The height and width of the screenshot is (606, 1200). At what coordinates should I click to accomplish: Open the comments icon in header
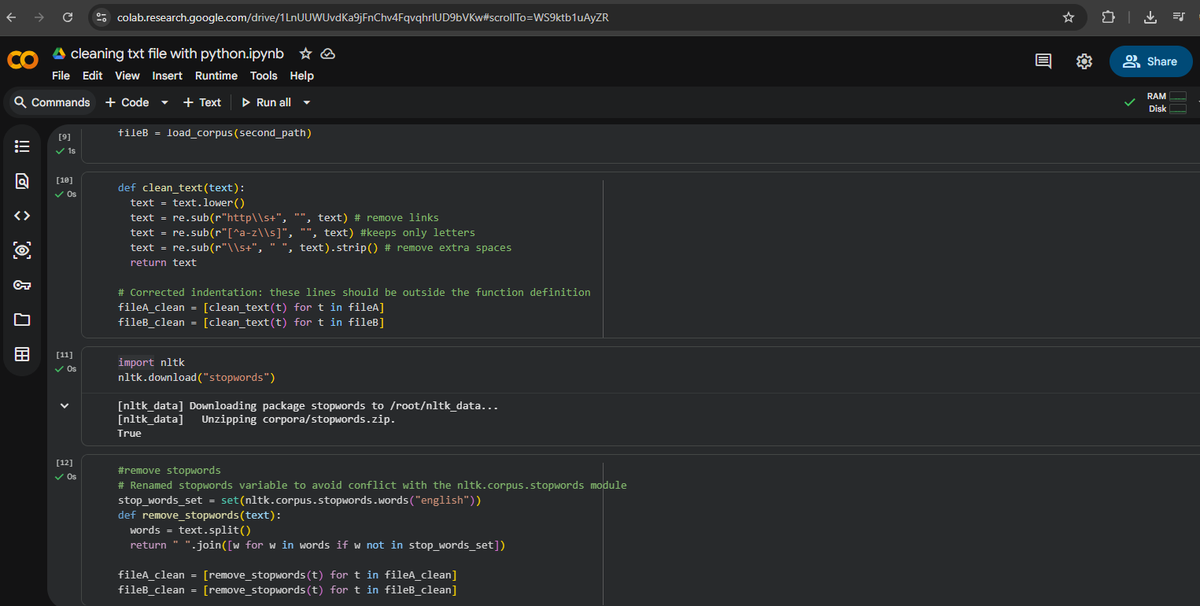coord(1043,62)
